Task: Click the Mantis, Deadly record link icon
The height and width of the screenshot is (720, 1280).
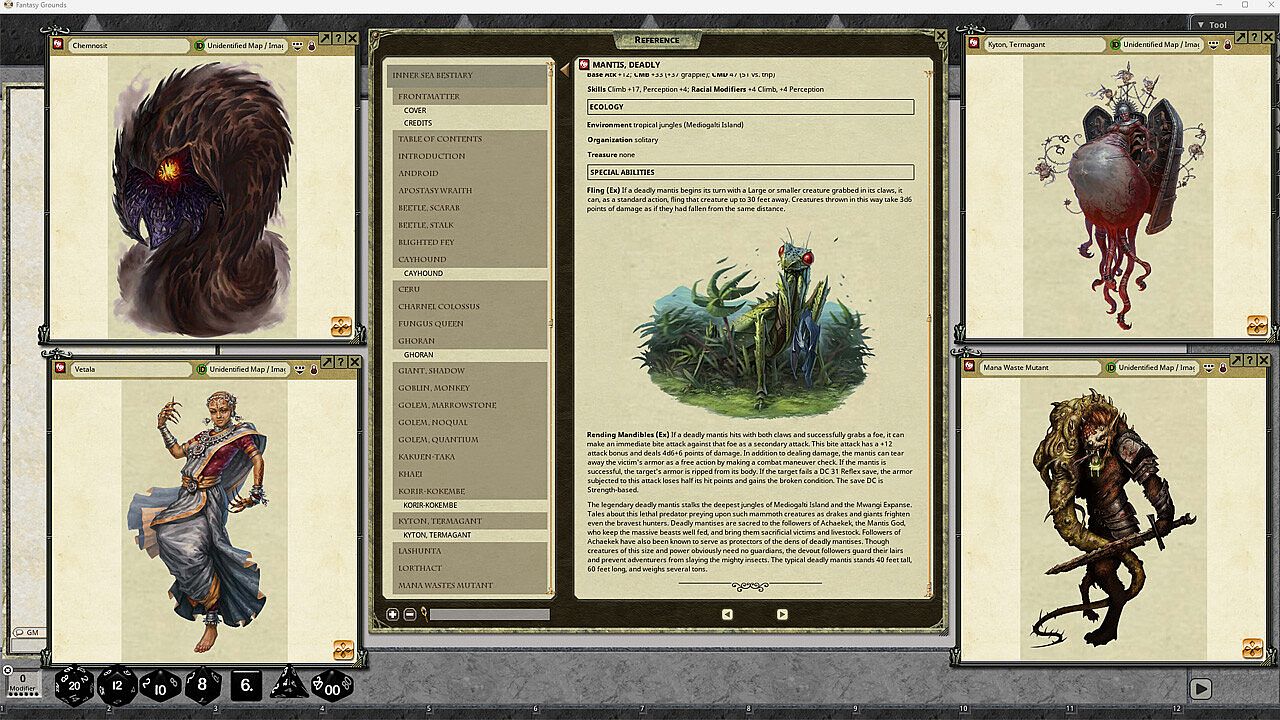Action: [x=584, y=64]
